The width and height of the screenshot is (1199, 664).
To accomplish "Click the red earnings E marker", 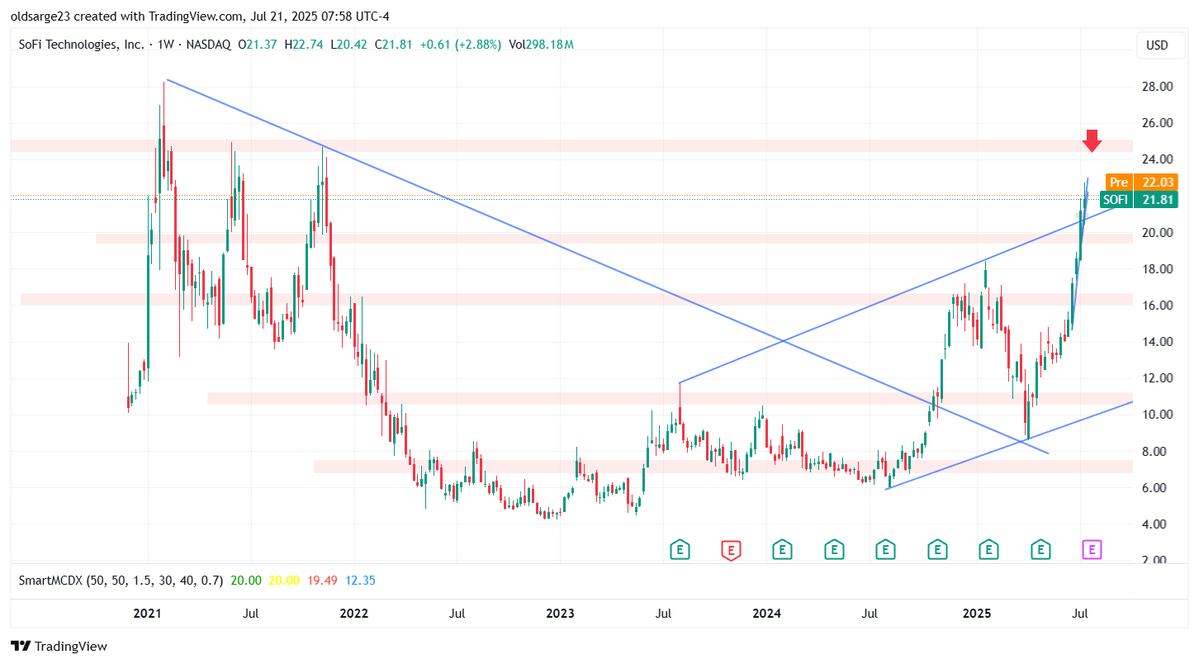I will tap(731, 549).
